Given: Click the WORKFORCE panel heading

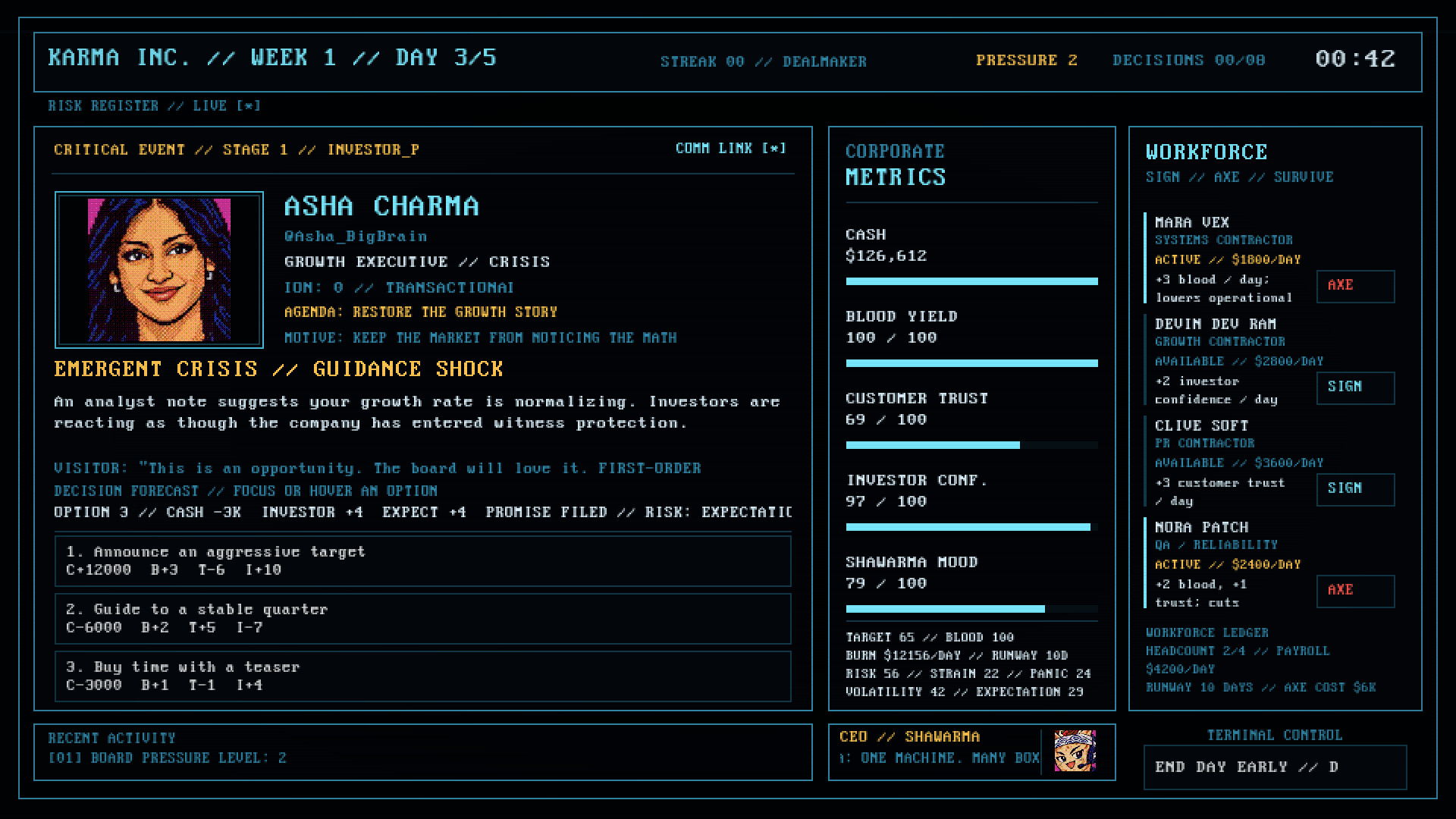Looking at the screenshot, I should tap(1207, 152).
